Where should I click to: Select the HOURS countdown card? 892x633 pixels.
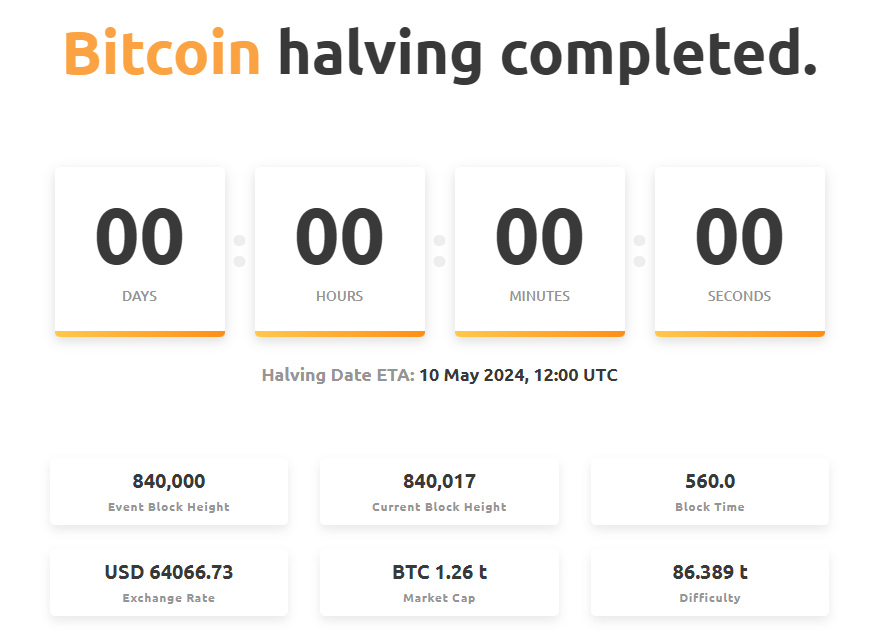pos(340,251)
